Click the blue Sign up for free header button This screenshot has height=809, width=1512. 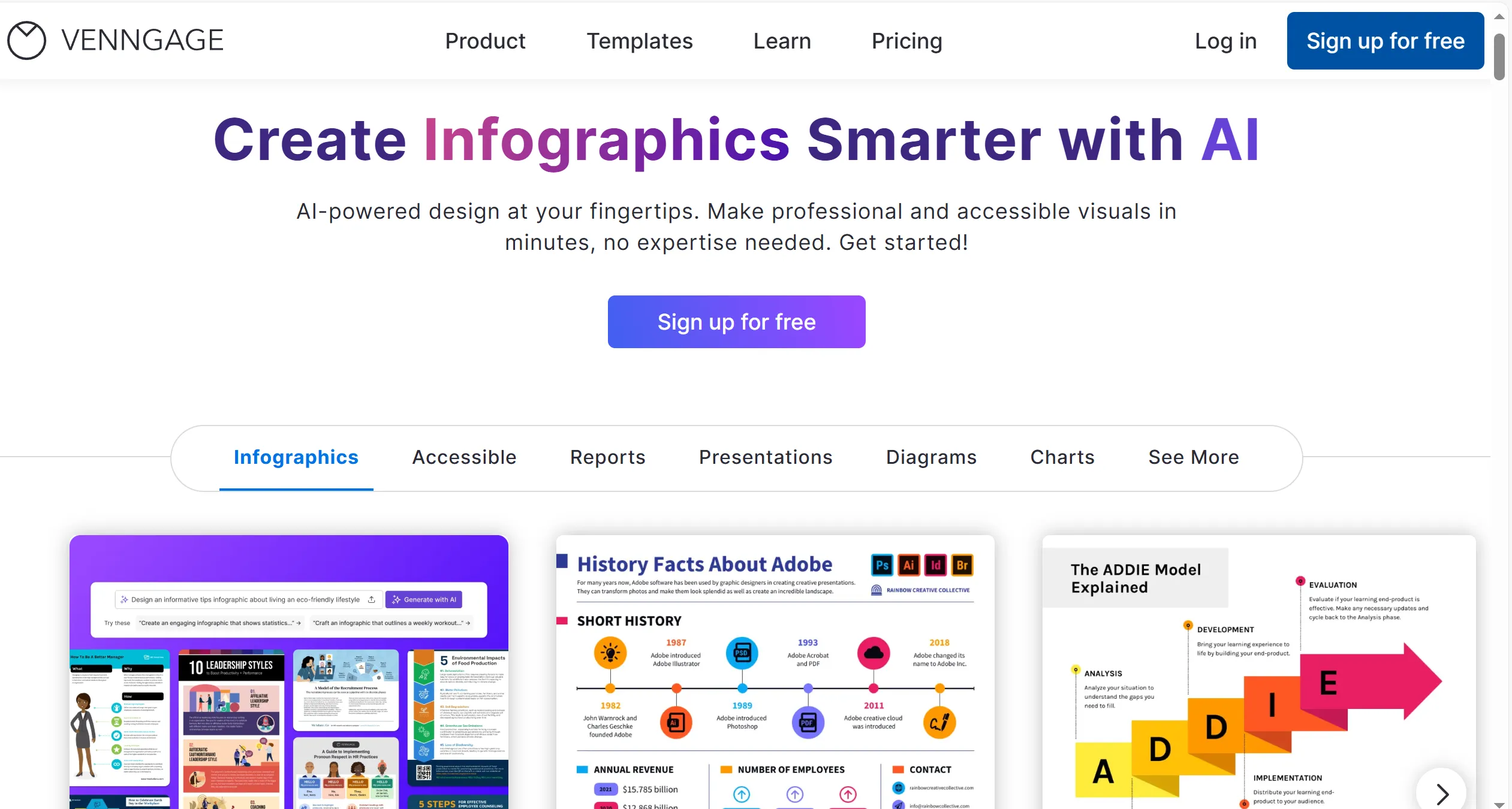(x=1385, y=41)
